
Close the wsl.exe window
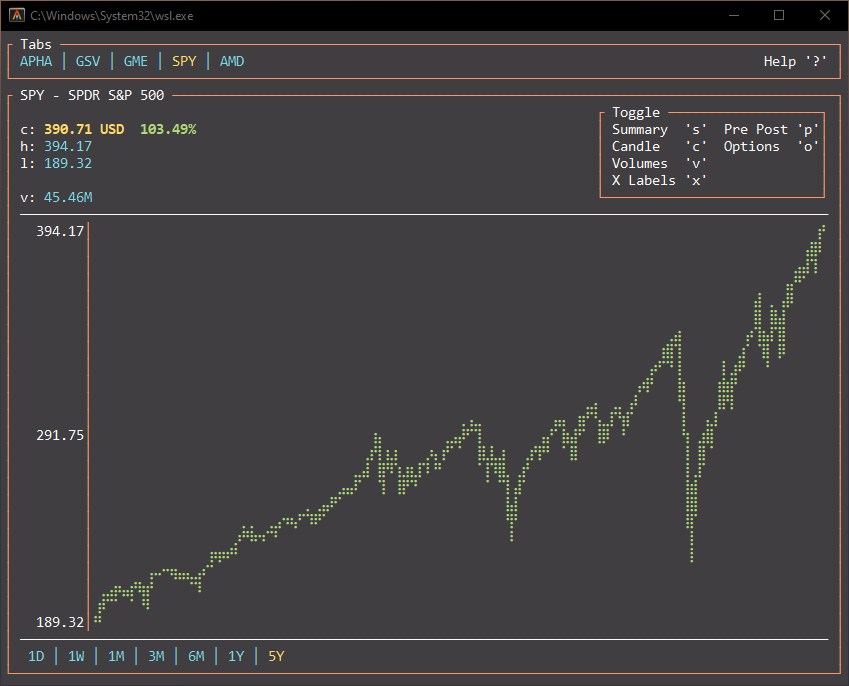click(825, 15)
